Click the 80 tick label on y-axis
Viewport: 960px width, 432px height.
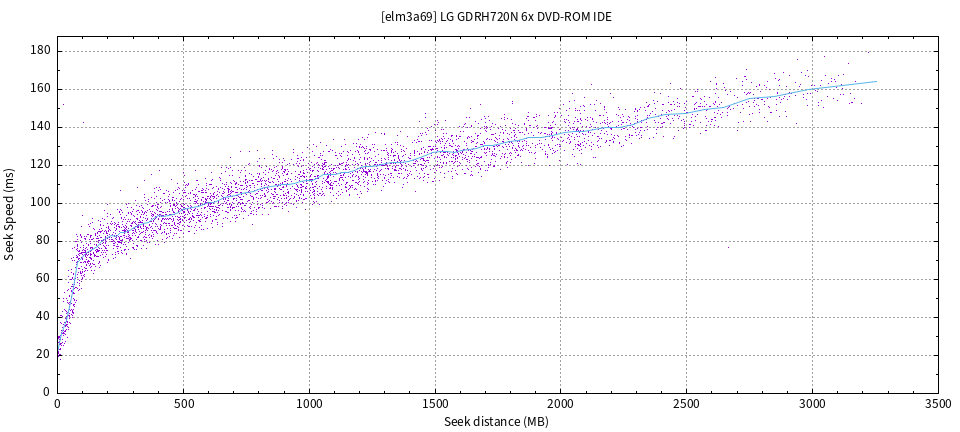pyautogui.click(x=44, y=241)
